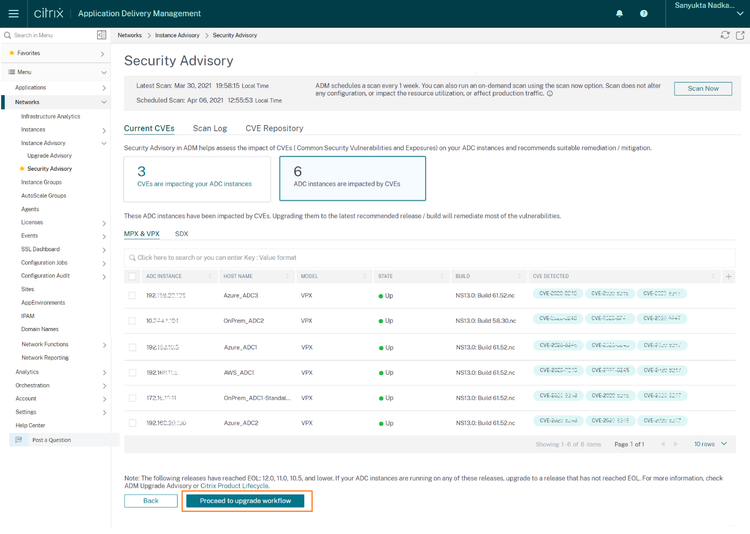Open the 10 rows per page dropdown

710,444
